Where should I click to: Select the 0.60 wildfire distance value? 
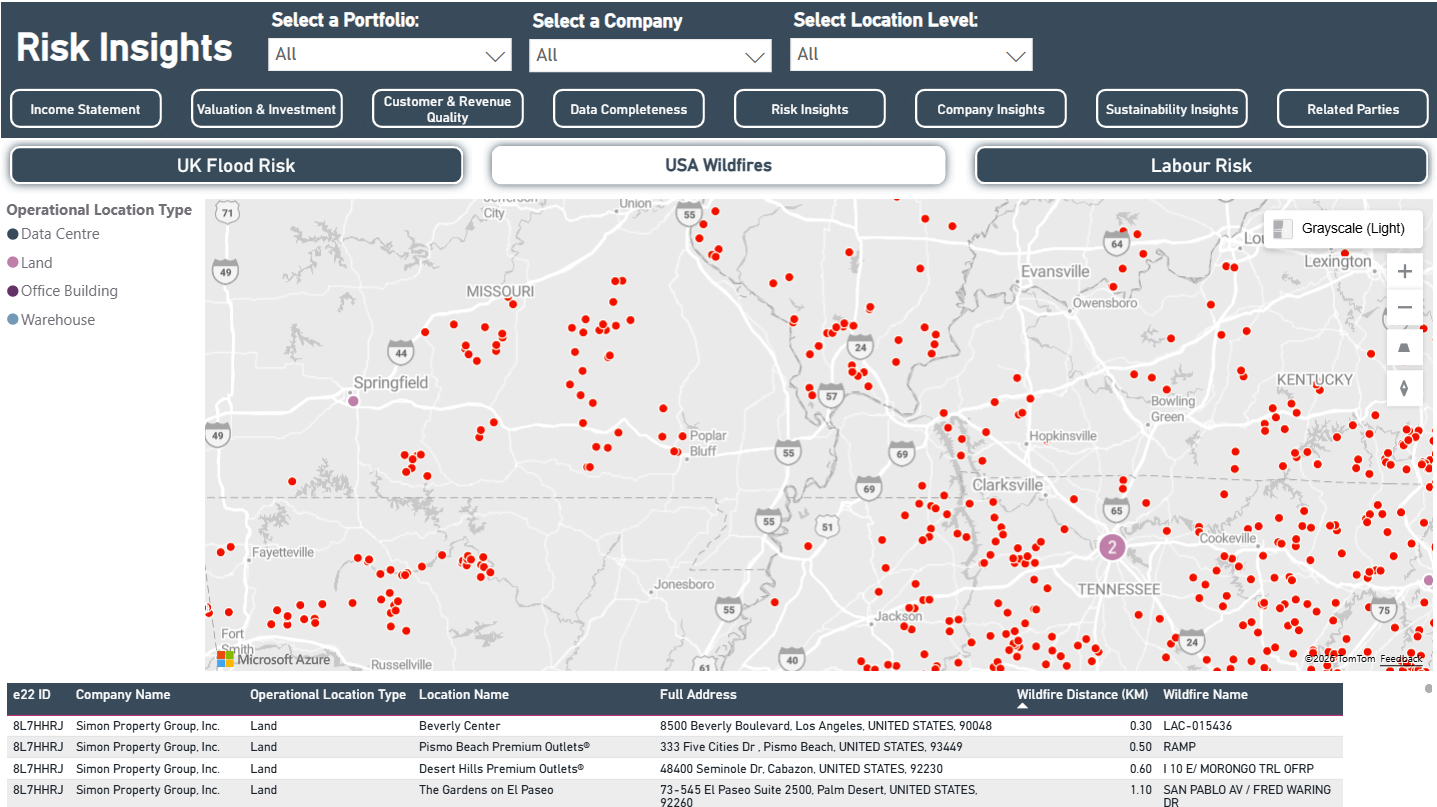1140,769
